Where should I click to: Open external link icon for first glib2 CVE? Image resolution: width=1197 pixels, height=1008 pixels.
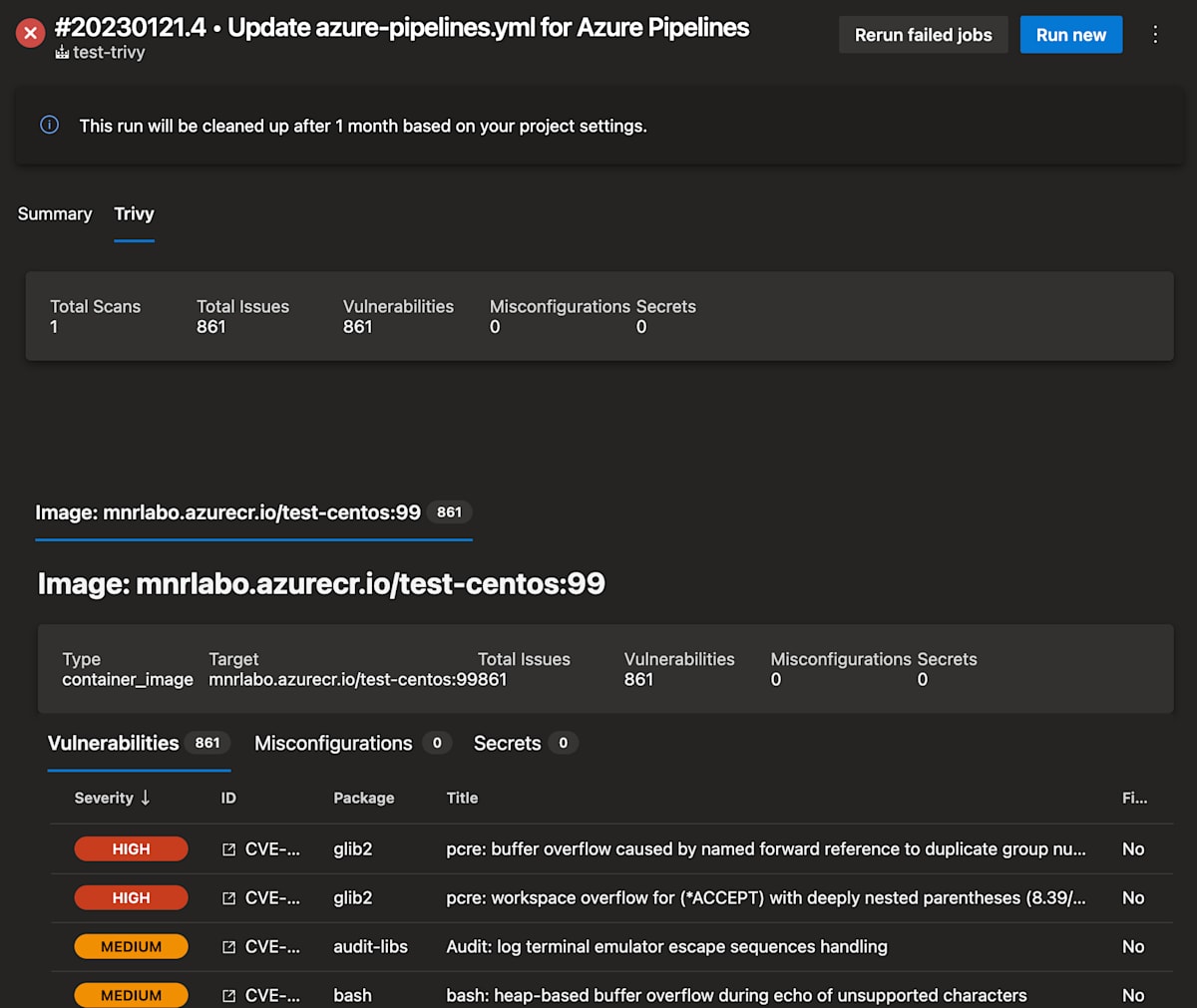coord(228,849)
